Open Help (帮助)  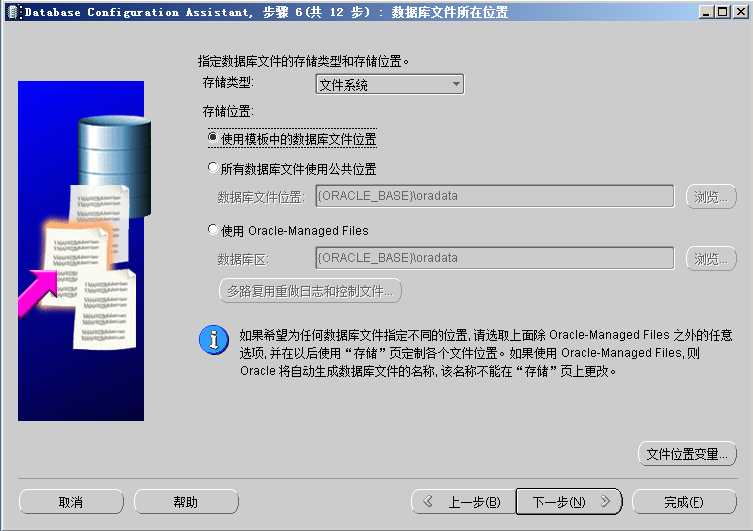point(186,502)
